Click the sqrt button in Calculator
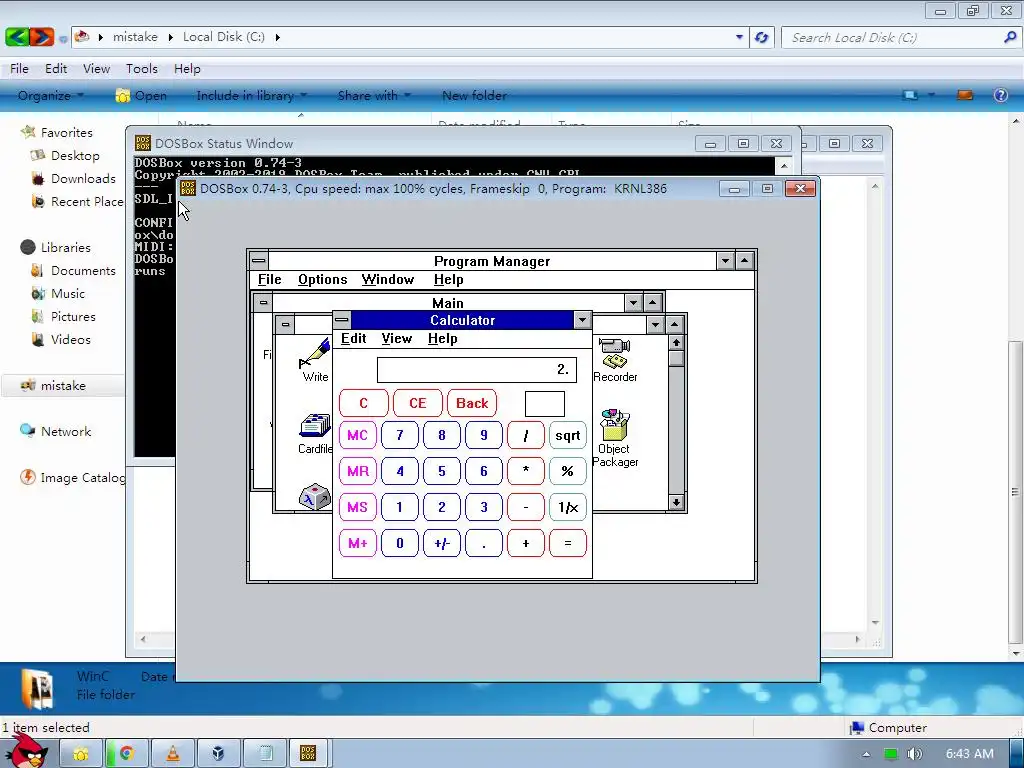The width and height of the screenshot is (1024, 768). (x=568, y=436)
